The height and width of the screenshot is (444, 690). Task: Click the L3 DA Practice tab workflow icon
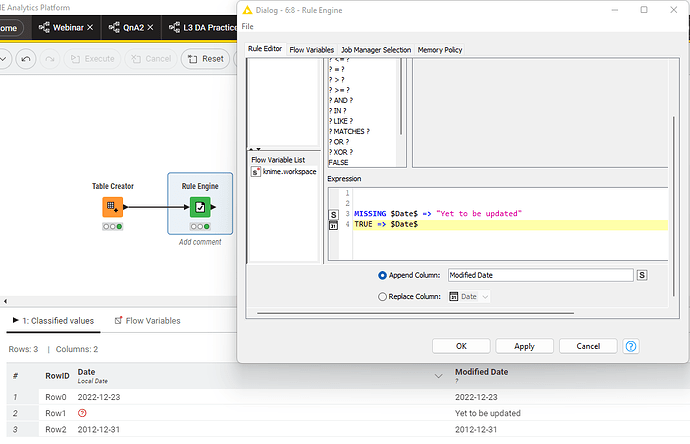tap(174, 27)
